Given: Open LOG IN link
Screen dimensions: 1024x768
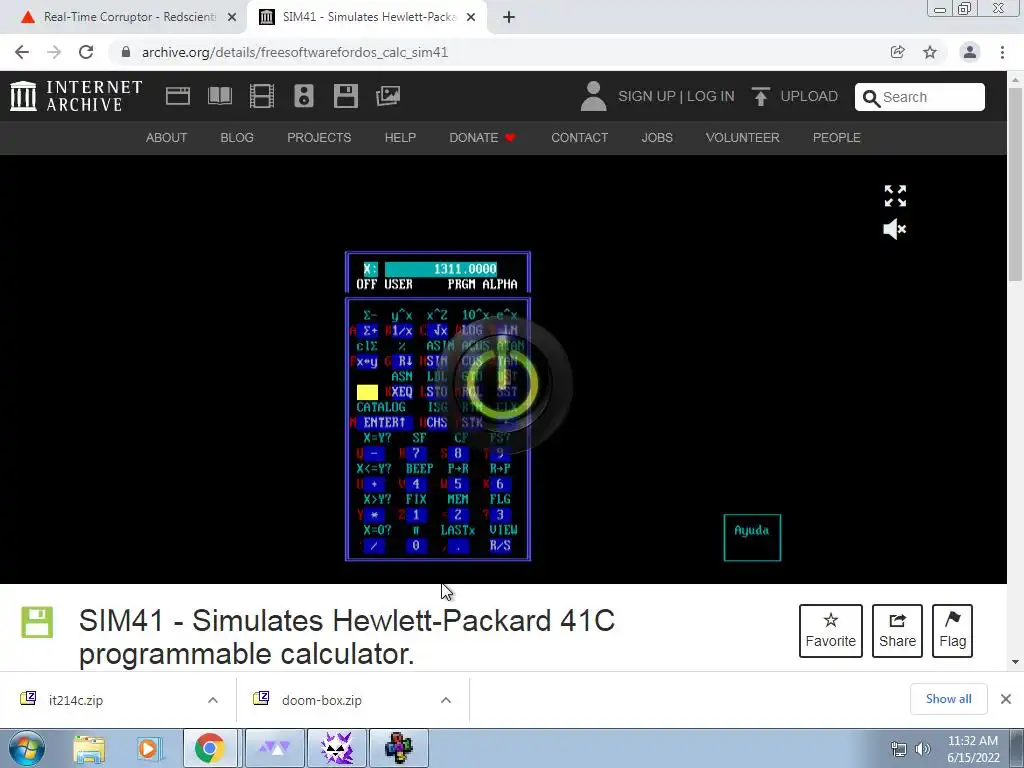Looking at the screenshot, I should (x=711, y=96).
